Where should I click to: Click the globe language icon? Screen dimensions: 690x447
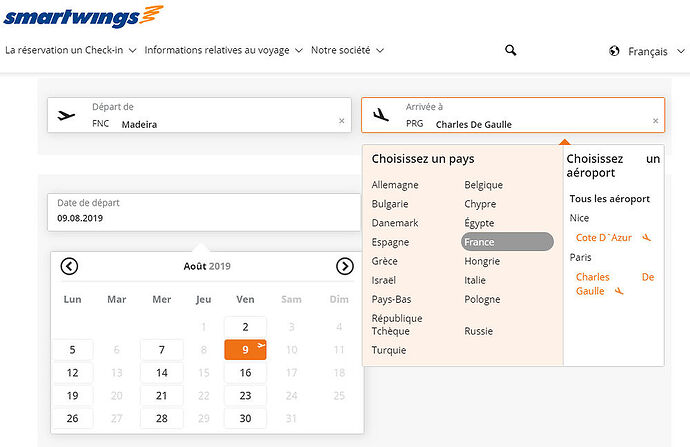pos(614,51)
